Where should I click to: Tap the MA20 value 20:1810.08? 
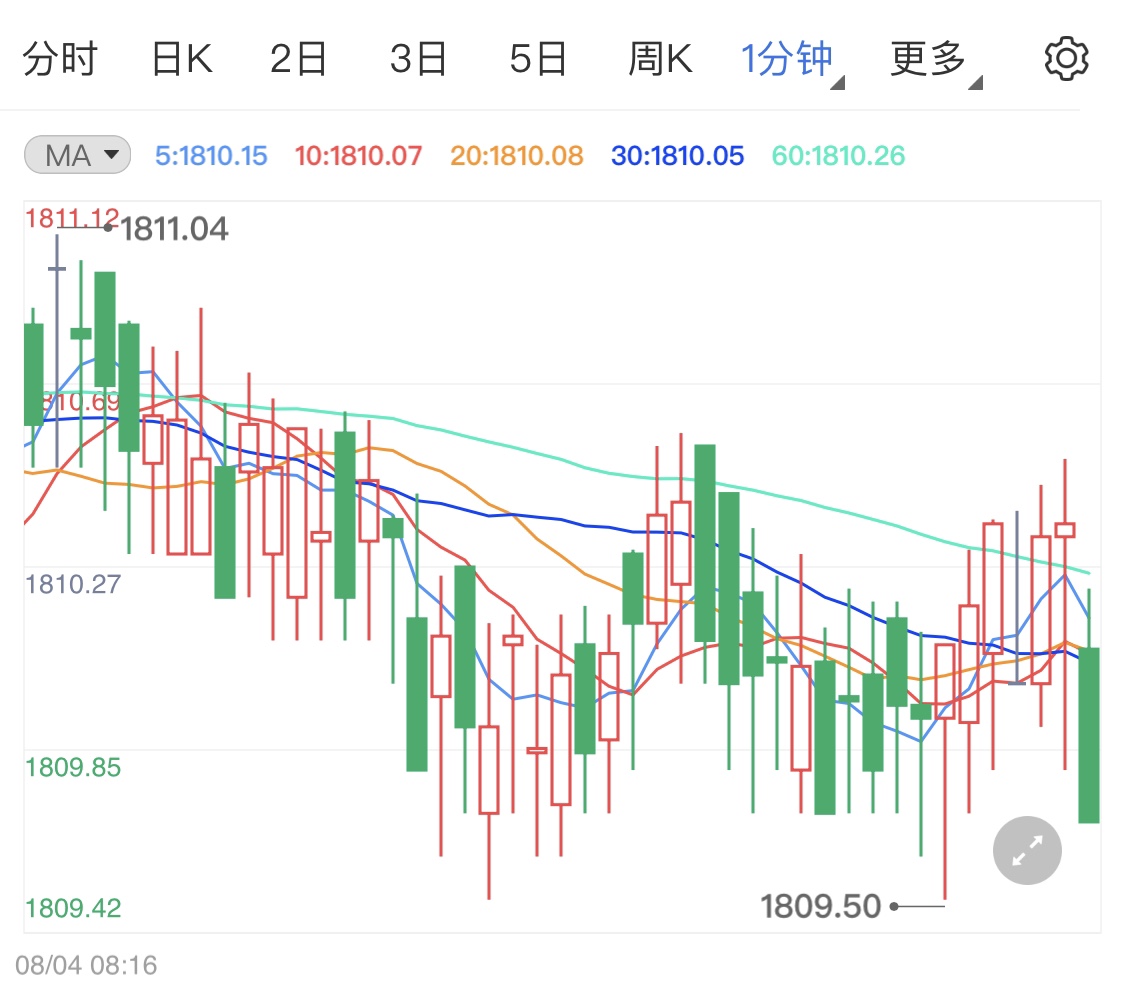coord(517,156)
